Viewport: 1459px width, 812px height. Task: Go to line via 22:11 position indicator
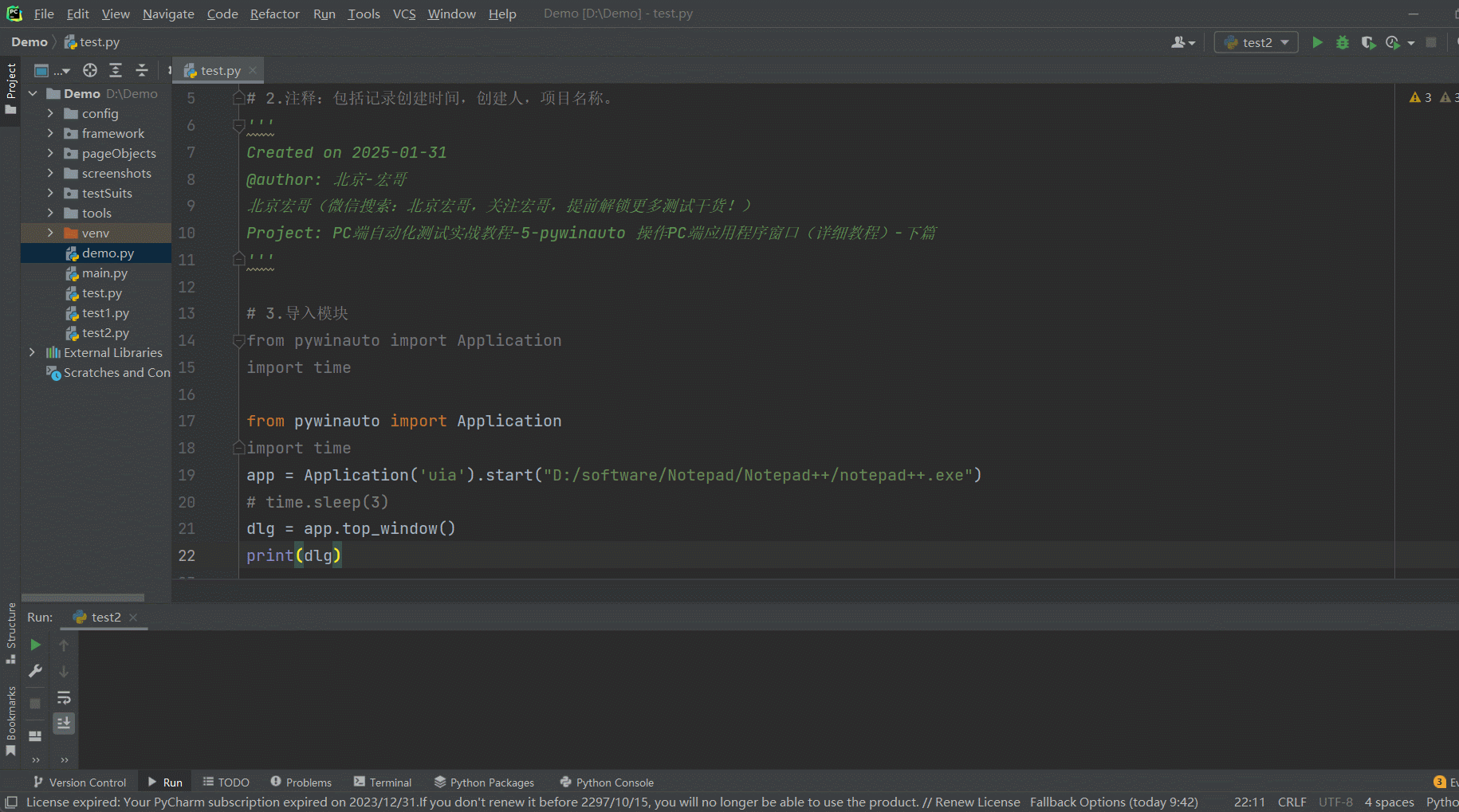[x=1249, y=802]
